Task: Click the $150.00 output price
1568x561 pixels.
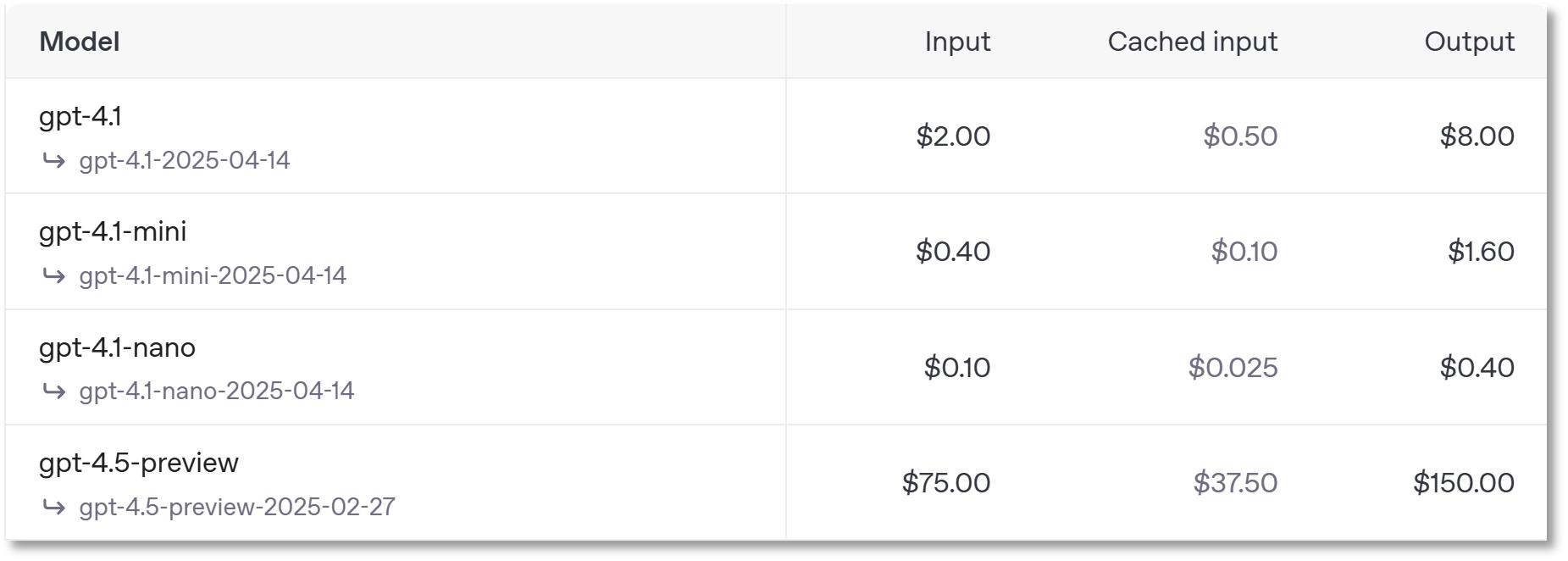Action: [x=1463, y=483]
